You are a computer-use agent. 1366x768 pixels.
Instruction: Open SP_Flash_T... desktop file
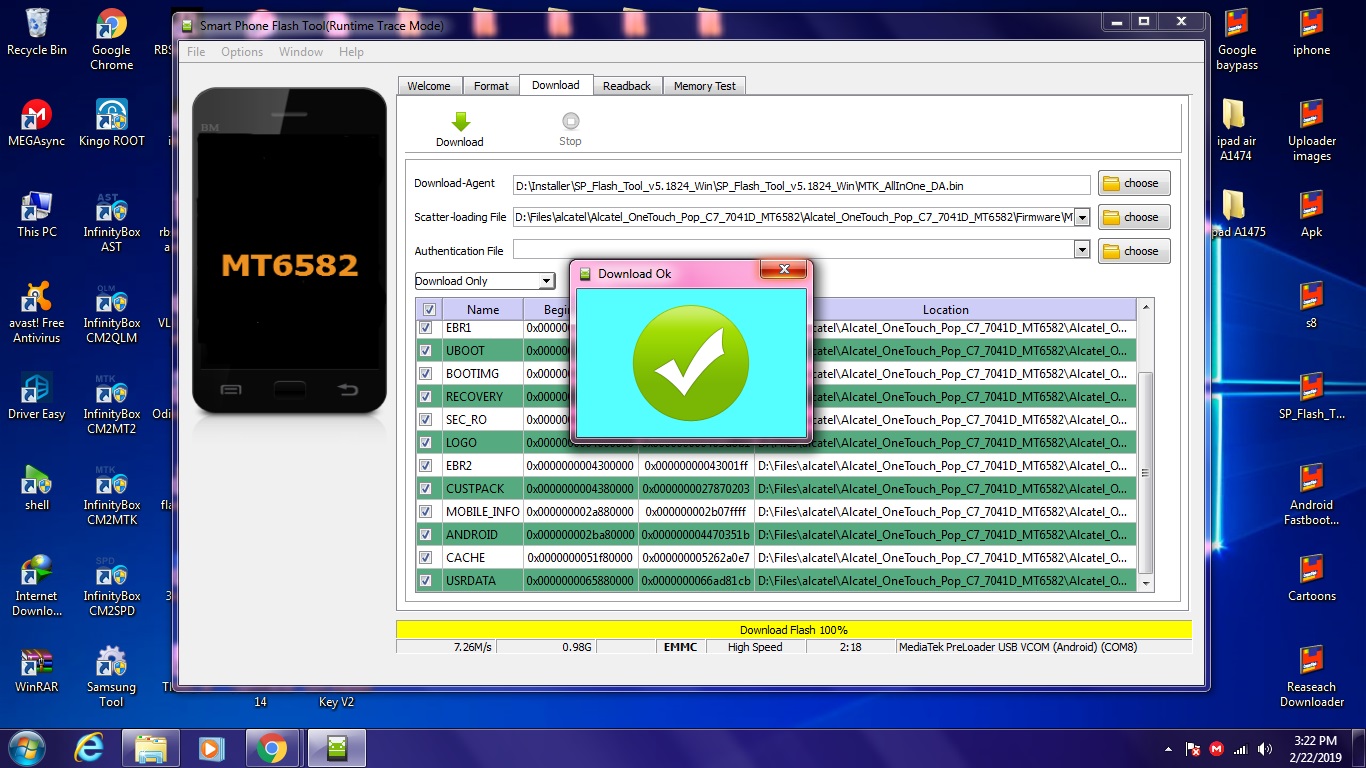pyautogui.click(x=1311, y=396)
